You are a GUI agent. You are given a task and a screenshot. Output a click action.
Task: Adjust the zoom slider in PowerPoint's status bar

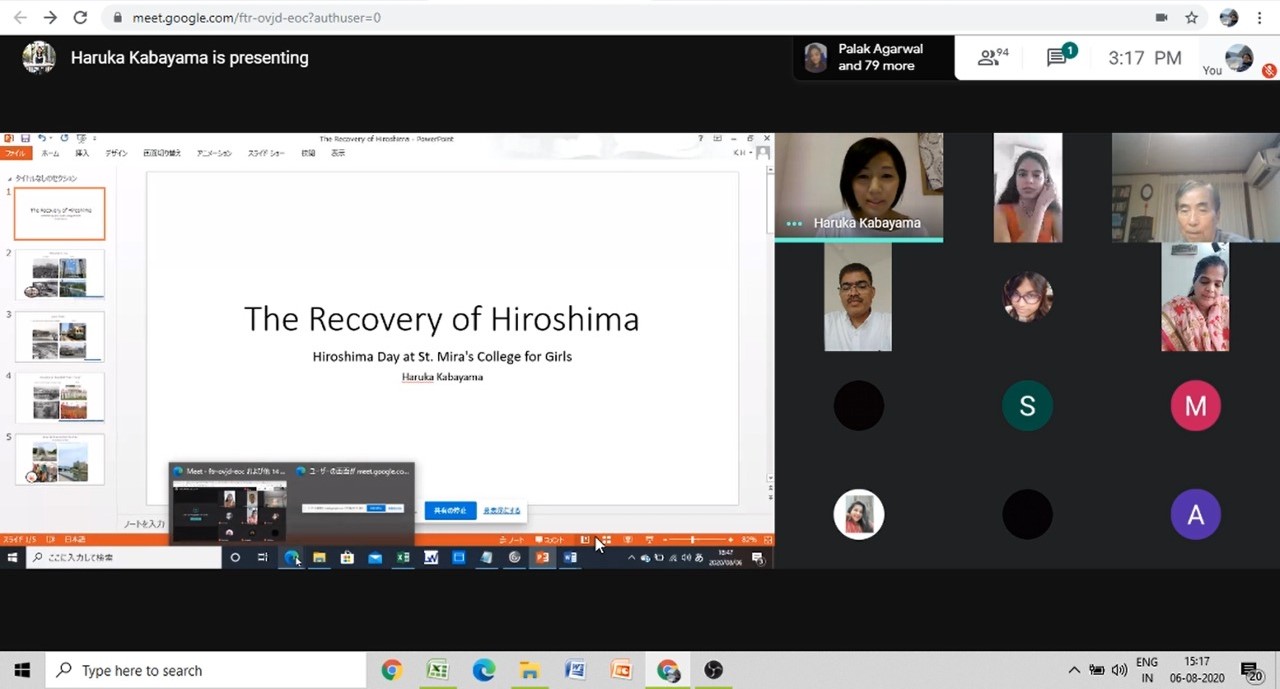click(x=692, y=540)
